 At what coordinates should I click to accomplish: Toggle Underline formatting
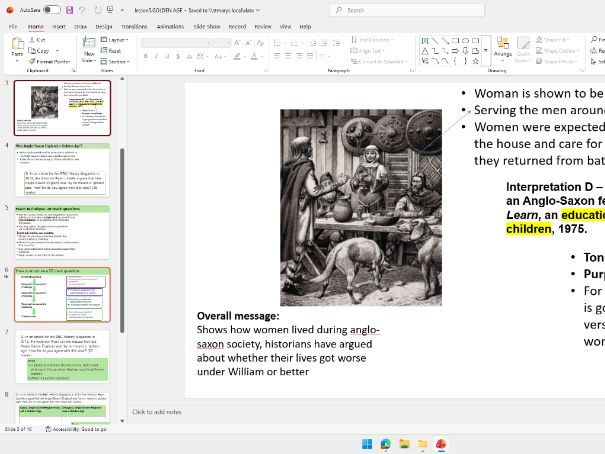[167, 57]
